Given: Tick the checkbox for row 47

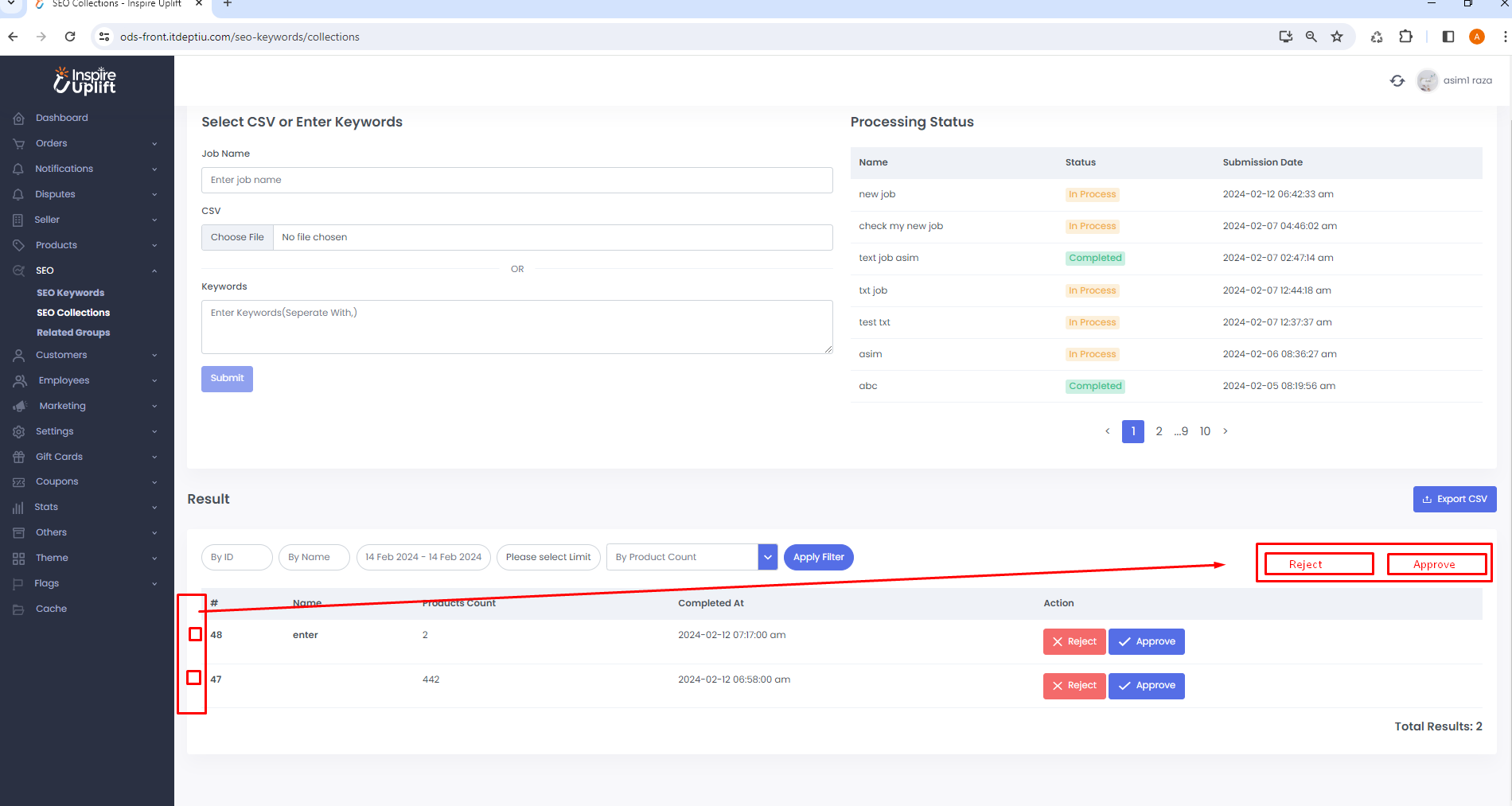Looking at the screenshot, I should tap(193, 678).
